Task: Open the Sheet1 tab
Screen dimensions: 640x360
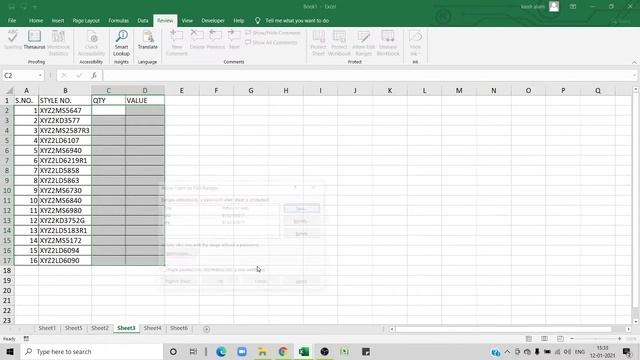Action: tap(47, 328)
